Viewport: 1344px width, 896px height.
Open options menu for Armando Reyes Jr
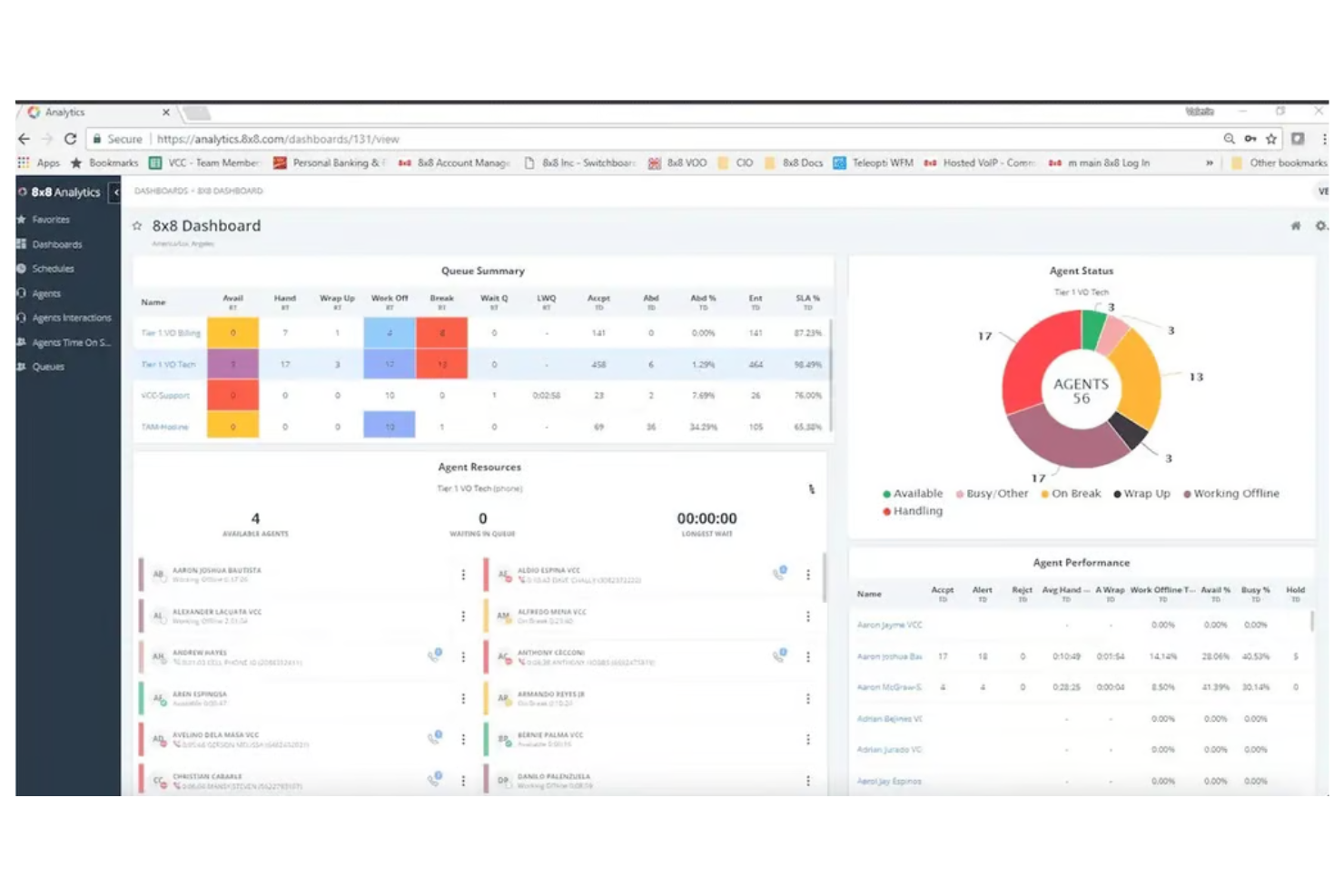point(808,699)
